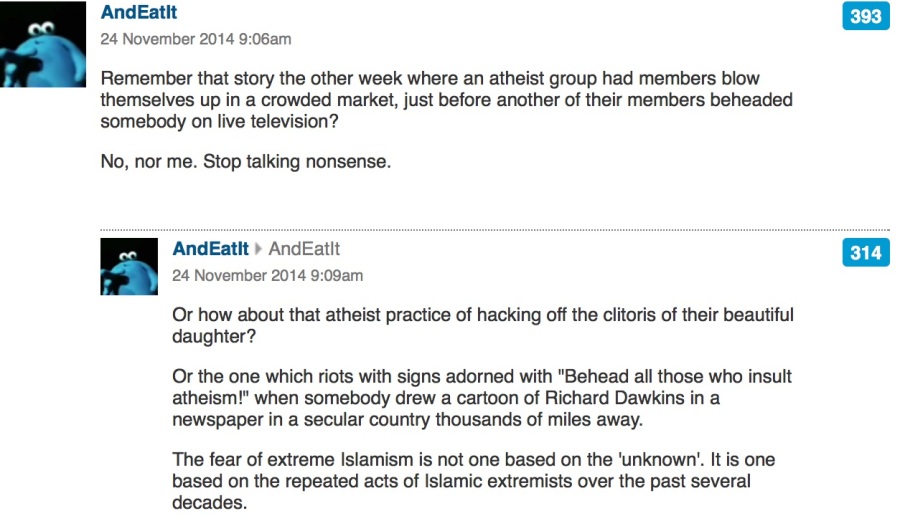Image resolution: width=900 pixels, height=516 pixels.
Task: Open permalink dated 24 November 2014 9:09am
Action: 267,276
